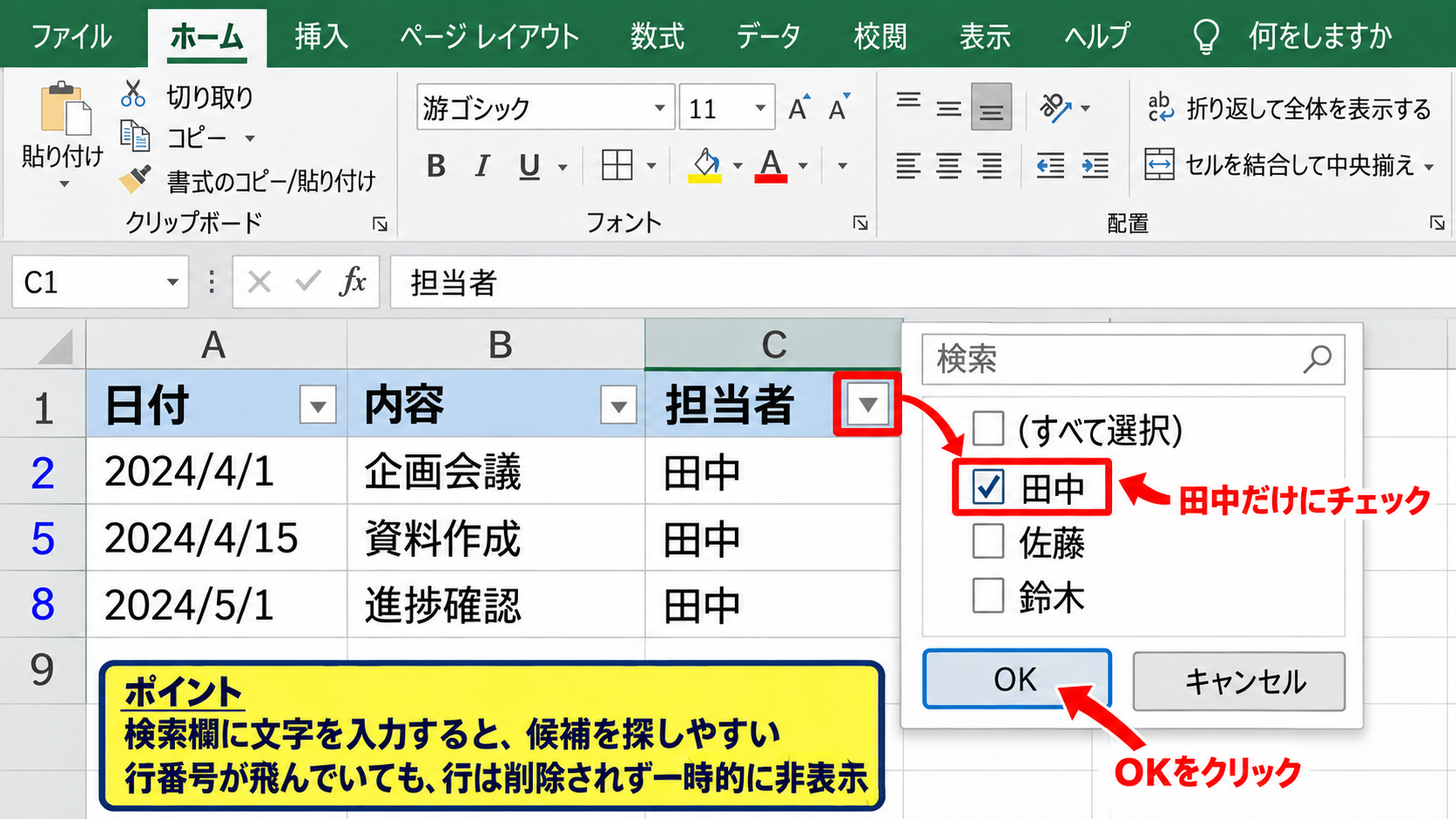Toggle Italic formatting
The image size is (1456, 819).
482,165
